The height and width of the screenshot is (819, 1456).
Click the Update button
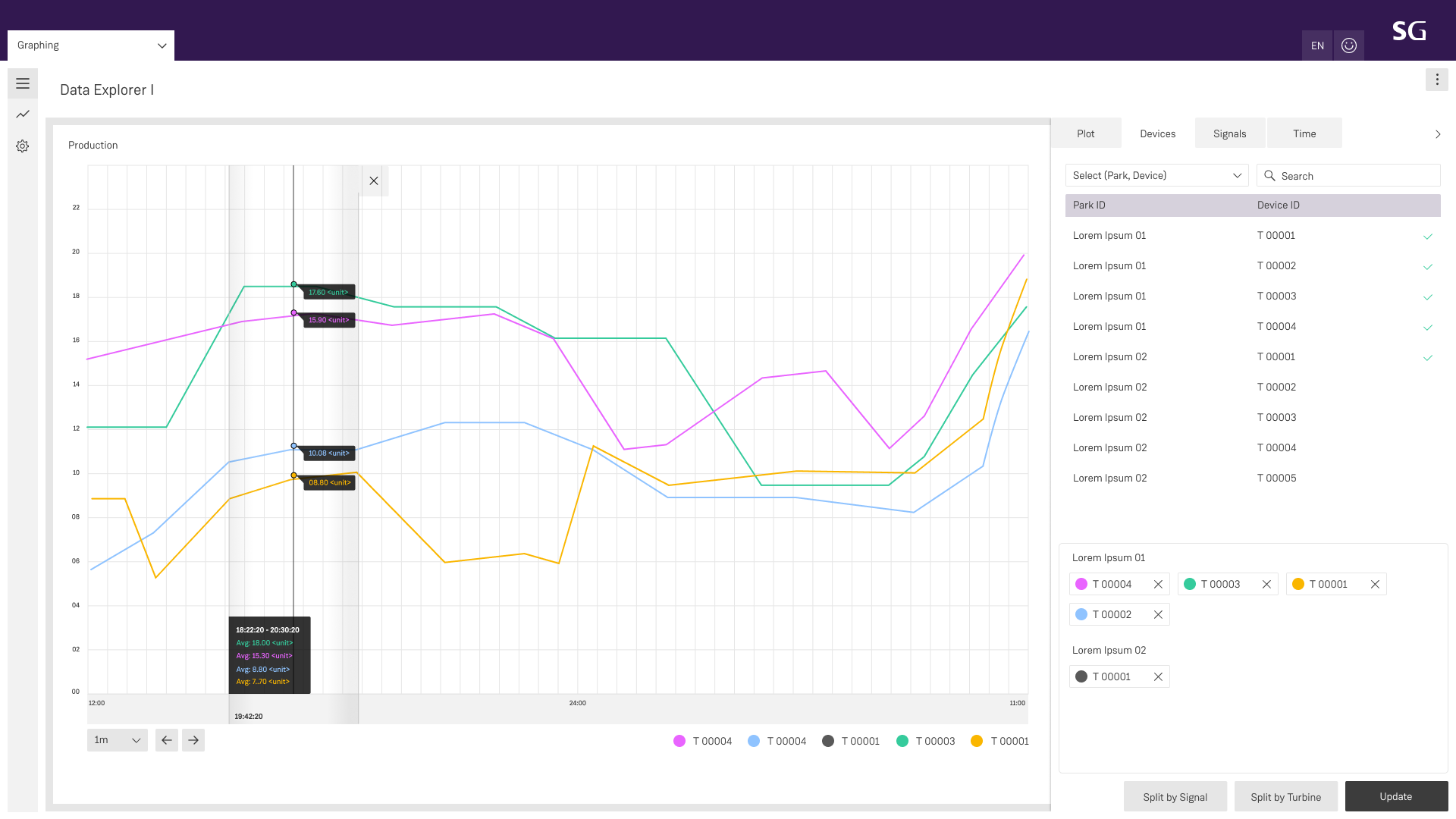(1396, 796)
